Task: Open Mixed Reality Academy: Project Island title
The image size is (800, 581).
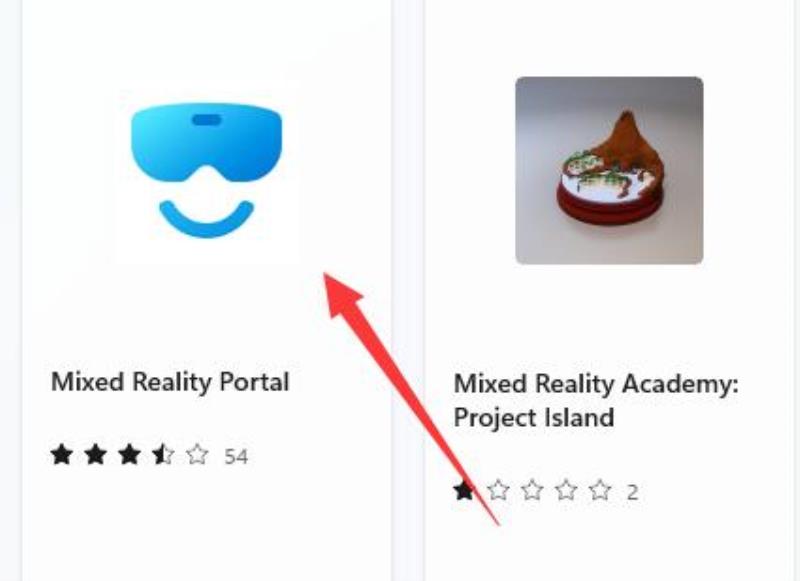Action: coord(596,400)
